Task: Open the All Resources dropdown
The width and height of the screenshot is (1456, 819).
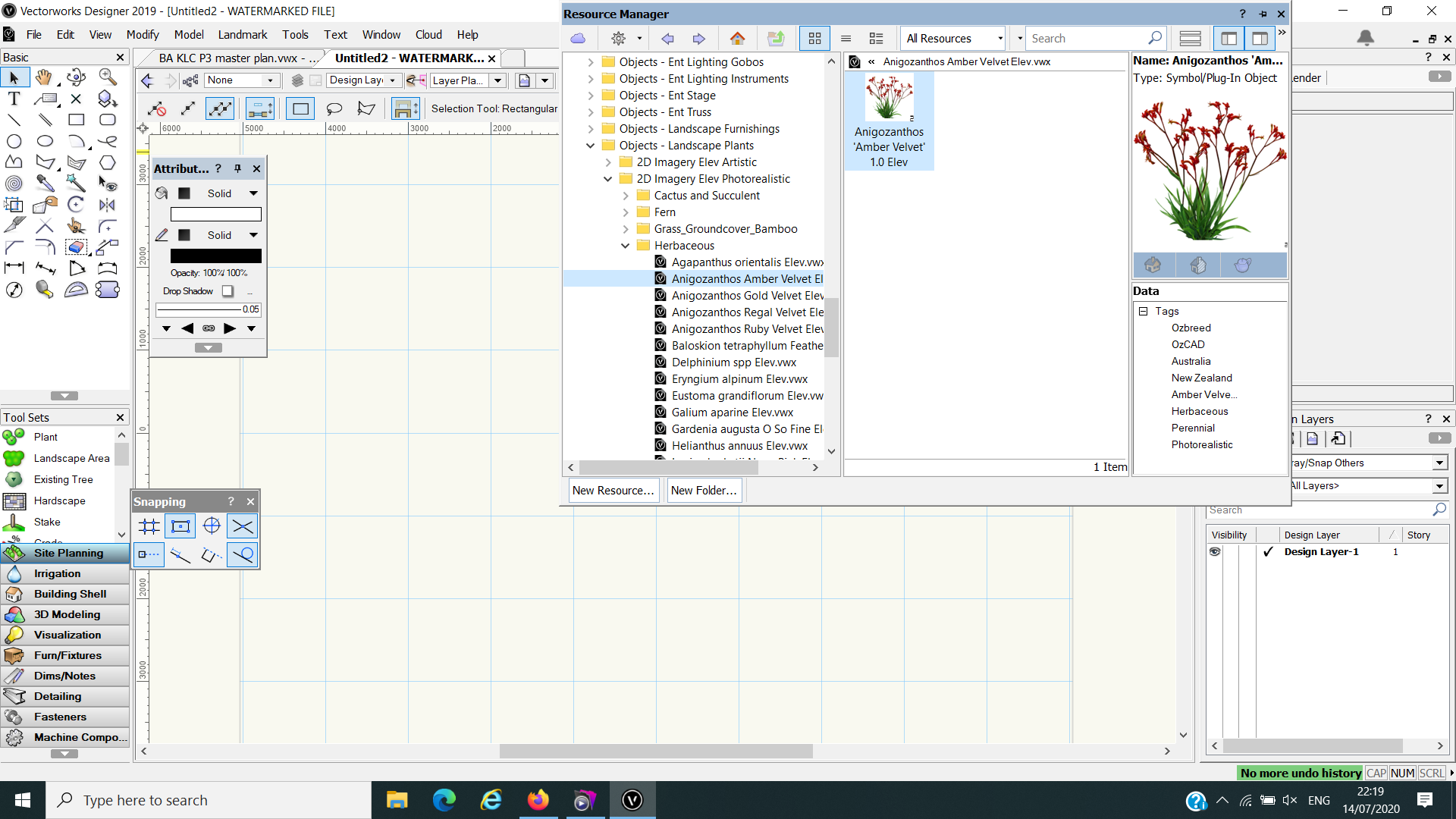Action: tap(954, 39)
